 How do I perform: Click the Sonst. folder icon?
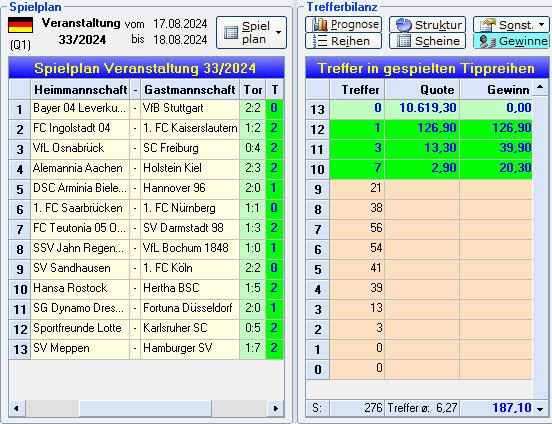point(488,25)
